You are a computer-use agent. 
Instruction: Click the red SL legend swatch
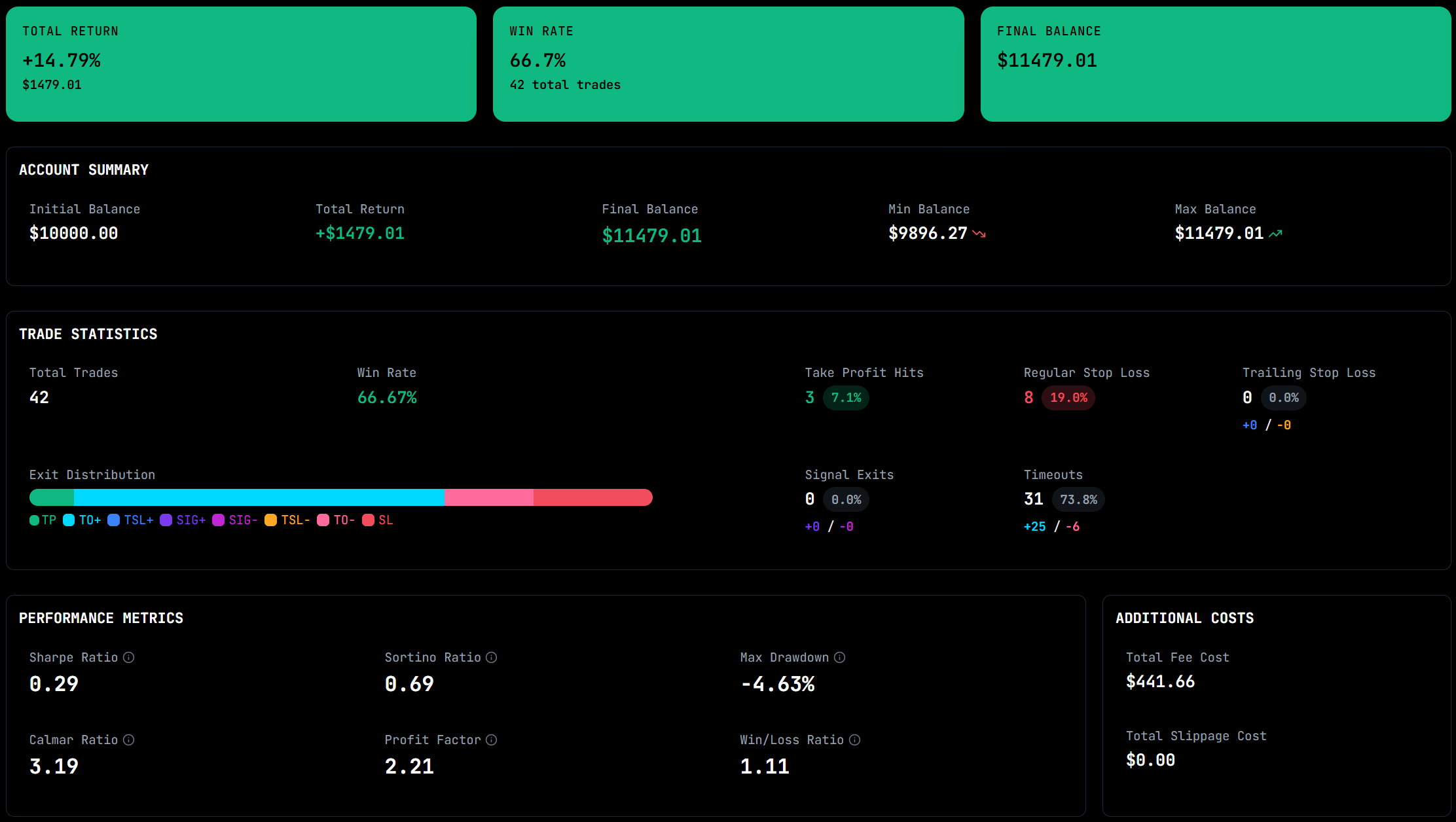click(x=369, y=520)
